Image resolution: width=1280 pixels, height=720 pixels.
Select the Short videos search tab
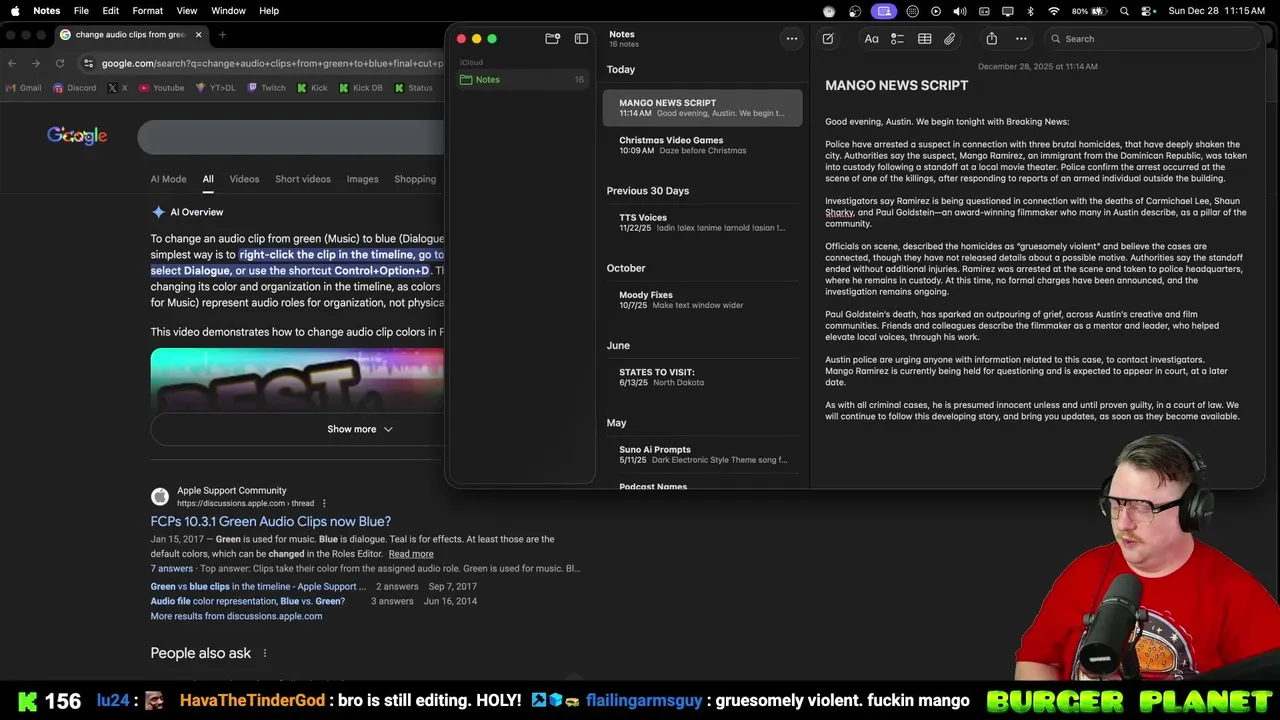point(303,179)
